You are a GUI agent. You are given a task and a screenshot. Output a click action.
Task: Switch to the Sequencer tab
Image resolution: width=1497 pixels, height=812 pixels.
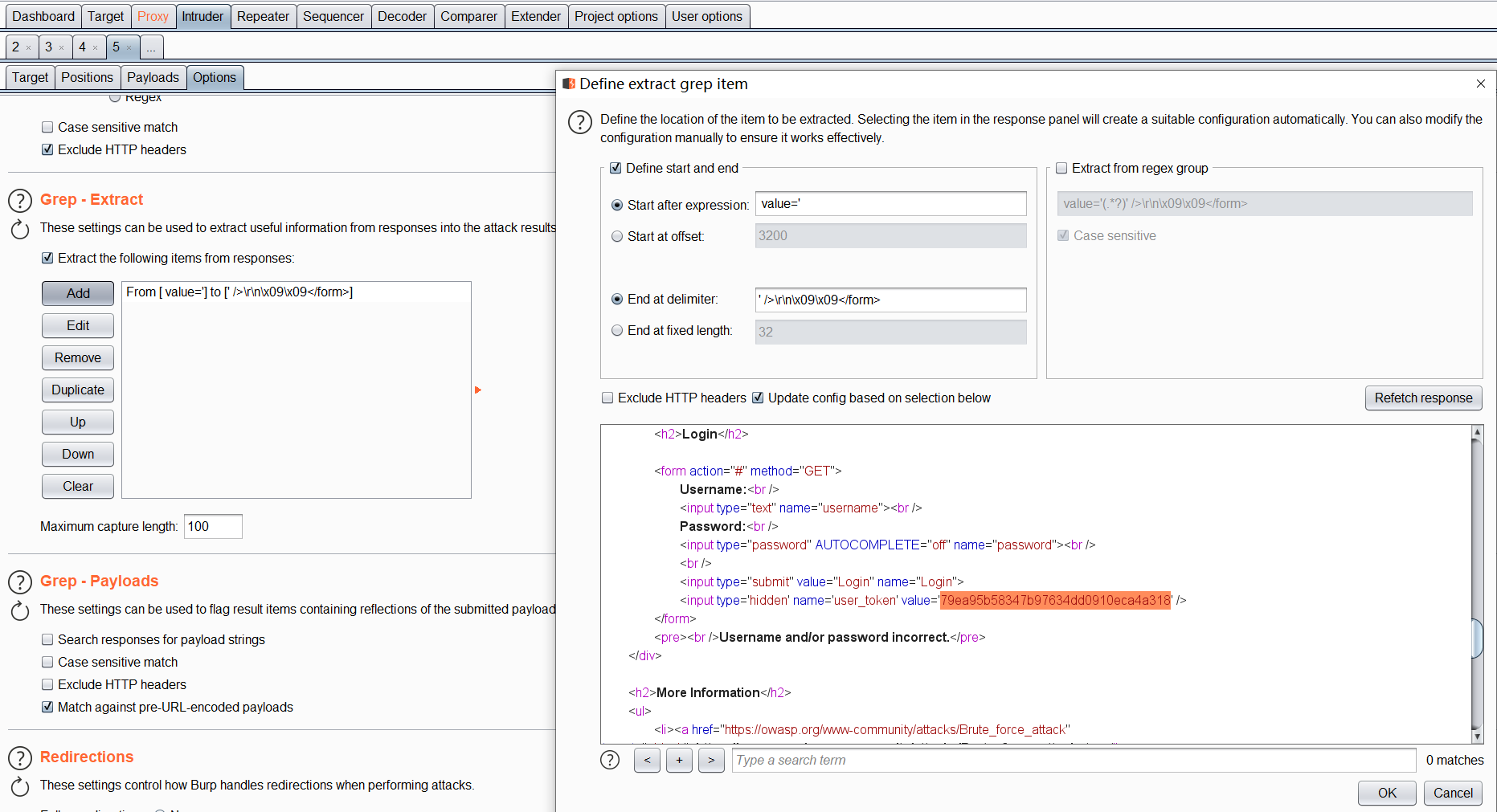(x=333, y=16)
